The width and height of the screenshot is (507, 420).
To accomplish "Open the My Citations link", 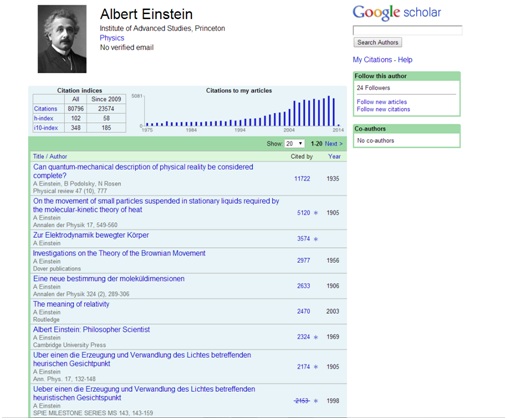I will click(372, 60).
